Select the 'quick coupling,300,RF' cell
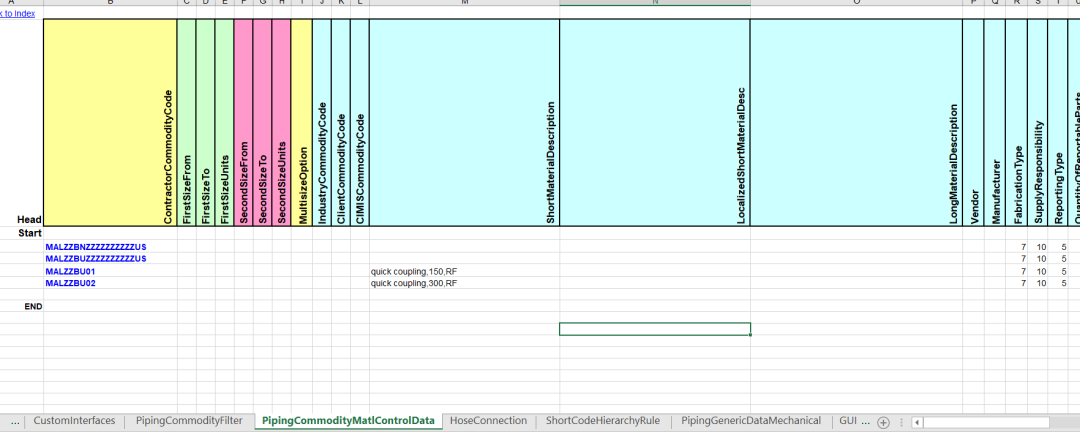1080x432 pixels. [464, 282]
